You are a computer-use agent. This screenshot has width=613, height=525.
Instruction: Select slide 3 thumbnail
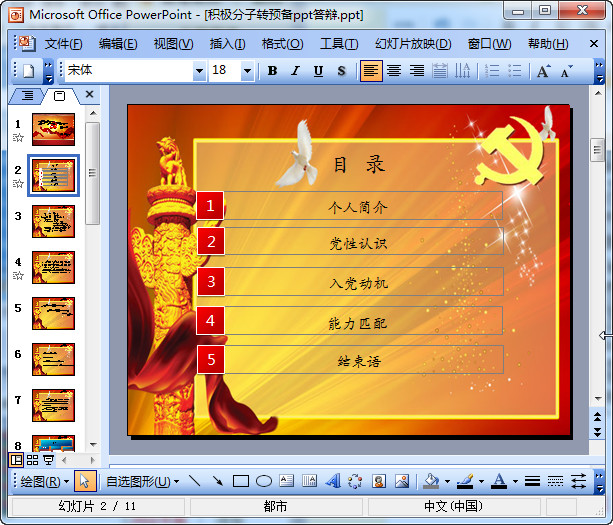[x=53, y=221]
